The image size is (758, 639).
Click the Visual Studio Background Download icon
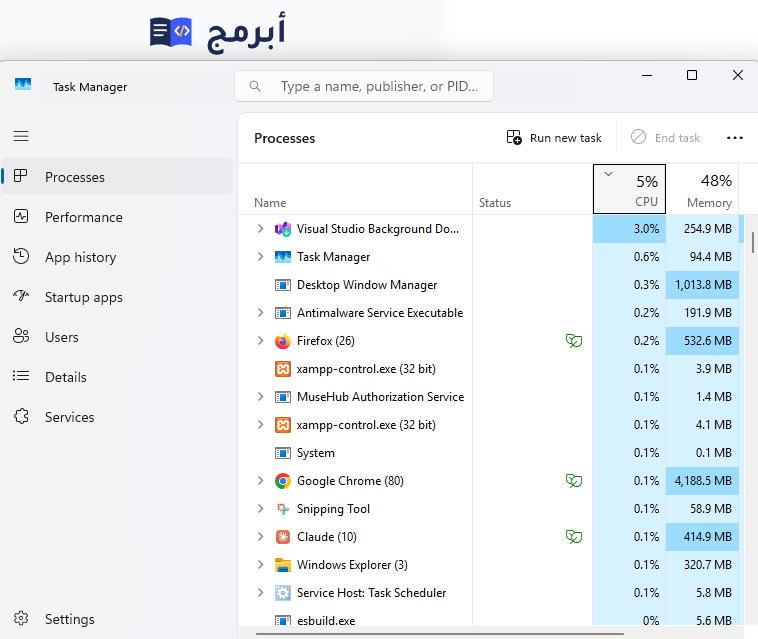tap(283, 229)
